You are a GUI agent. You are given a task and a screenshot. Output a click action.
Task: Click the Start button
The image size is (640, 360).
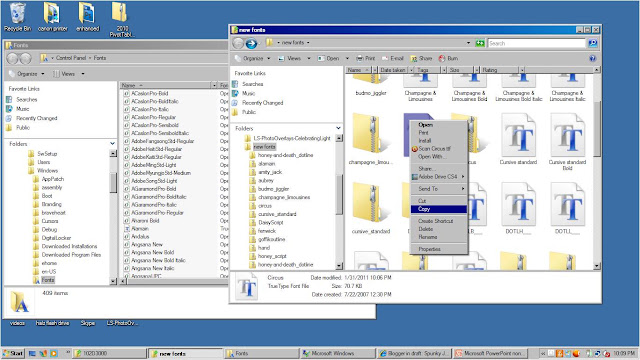coord(13,353)
